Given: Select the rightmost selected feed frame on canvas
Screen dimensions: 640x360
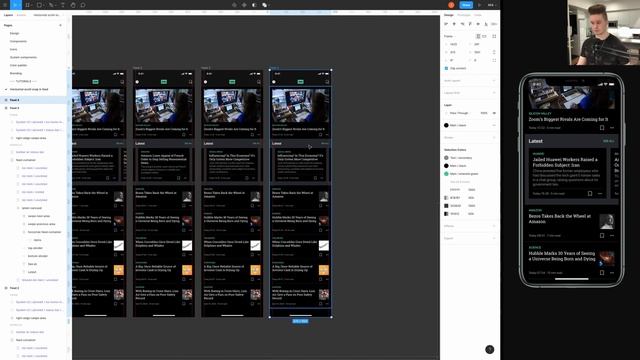Looking at the screenshot, I should (300, 193).
